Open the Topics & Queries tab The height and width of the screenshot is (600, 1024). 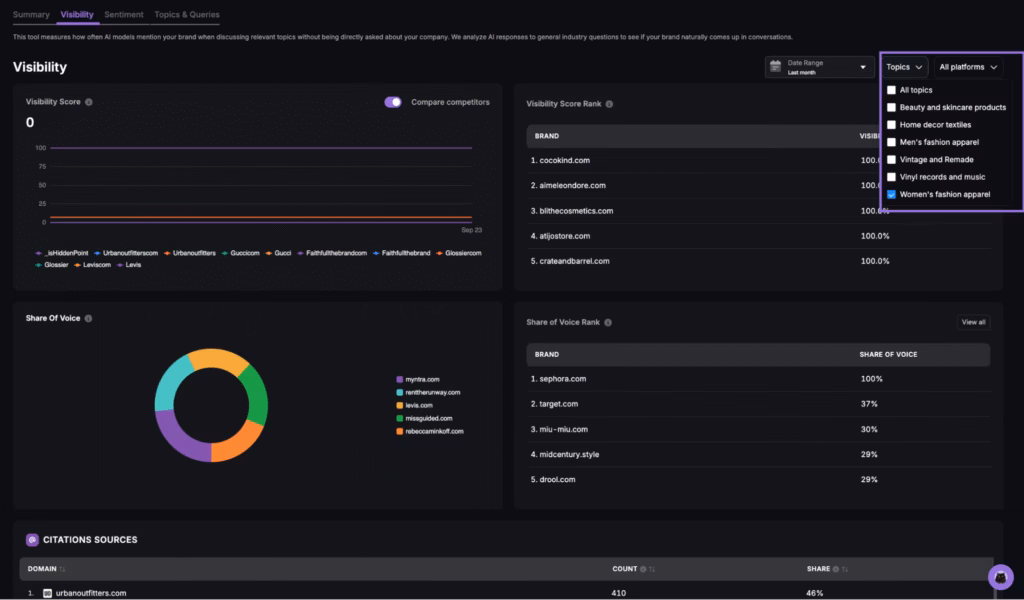[186, 15]
